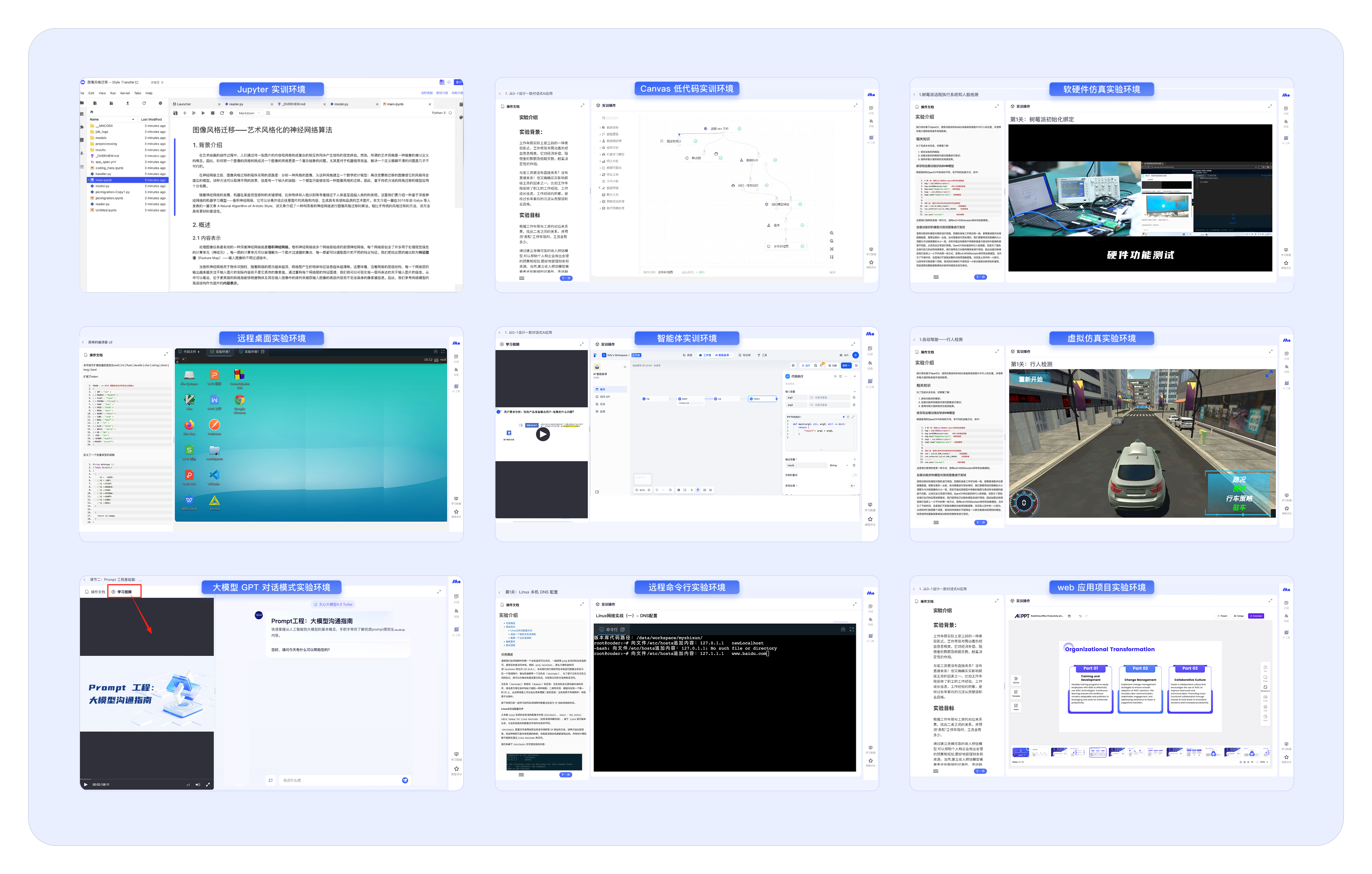Switch to the model.py tab in Jupyter
1372x874 pixels.
click(341, 104)
